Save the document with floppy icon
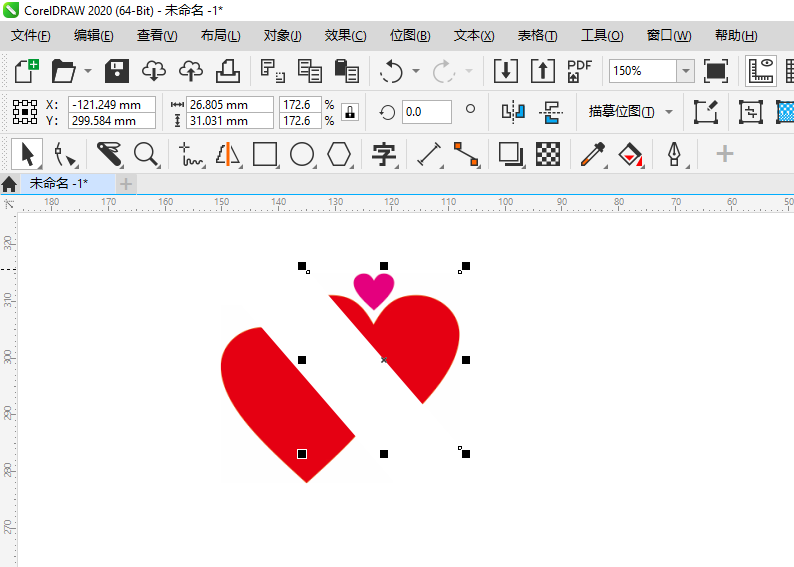This screenshot has width=794, height=567. click(117, 71)
